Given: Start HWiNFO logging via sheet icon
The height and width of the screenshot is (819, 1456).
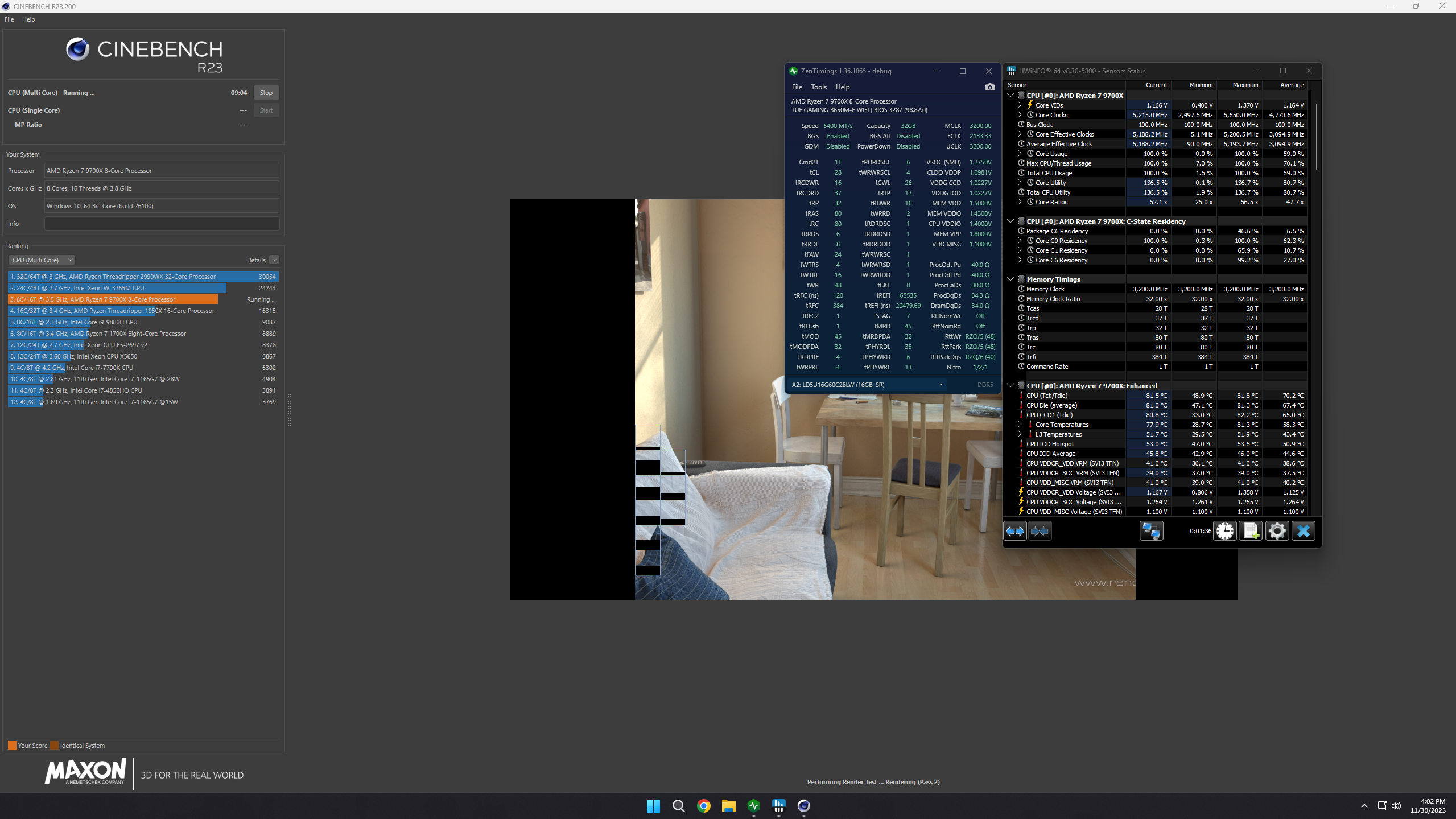Looking at the screenshot, I should tap(1251, 531).
